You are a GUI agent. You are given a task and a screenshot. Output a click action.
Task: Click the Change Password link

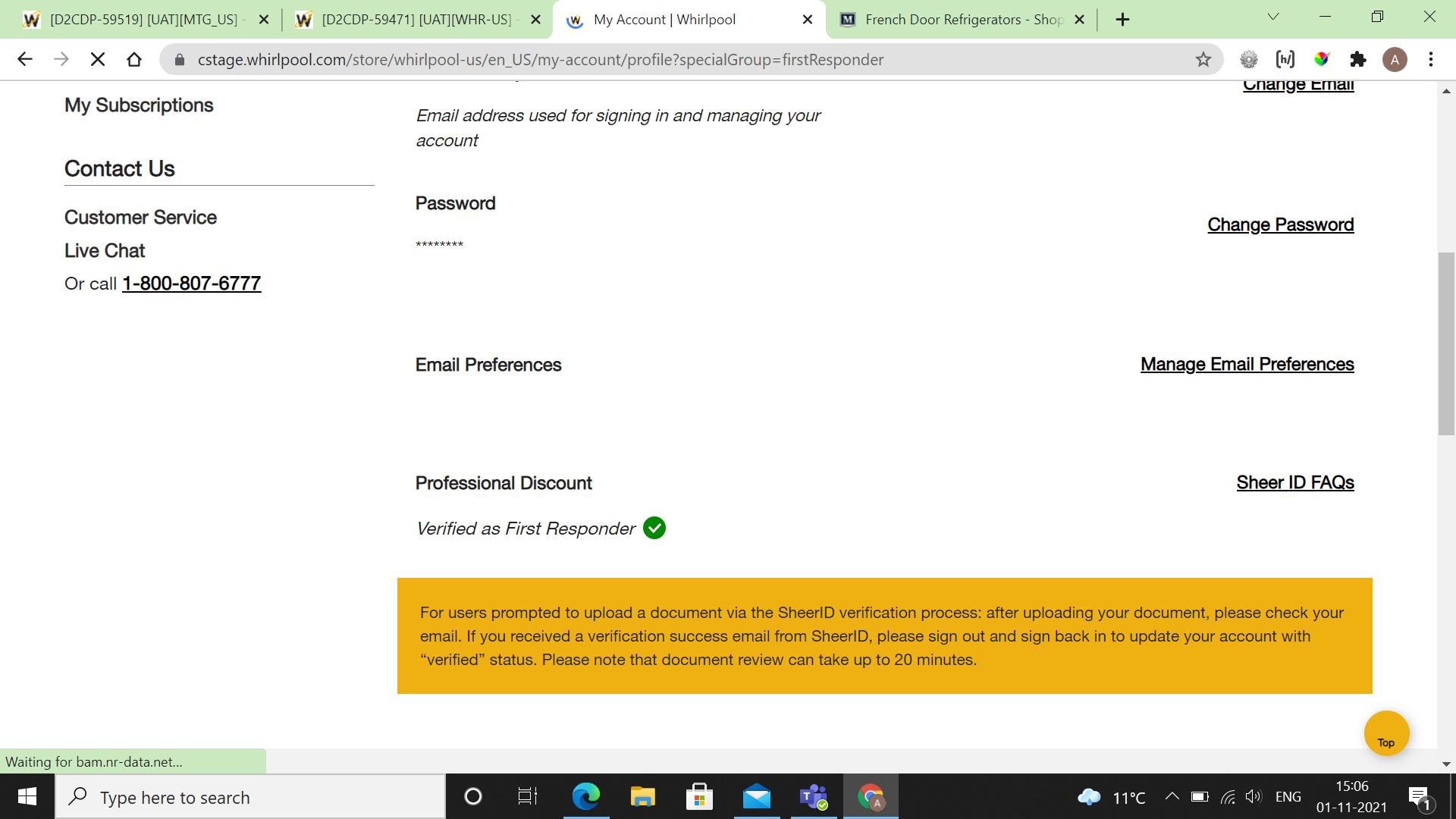1281,224
